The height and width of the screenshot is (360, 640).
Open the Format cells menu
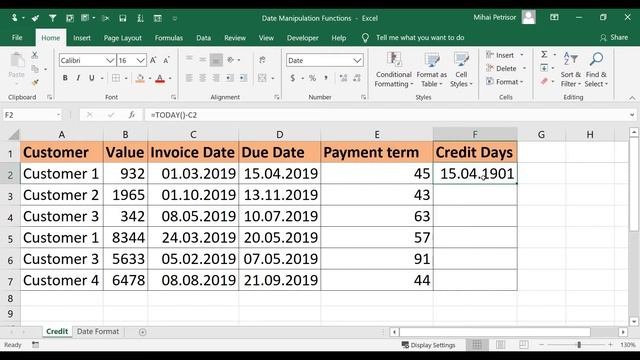click(x=504, y=82)
